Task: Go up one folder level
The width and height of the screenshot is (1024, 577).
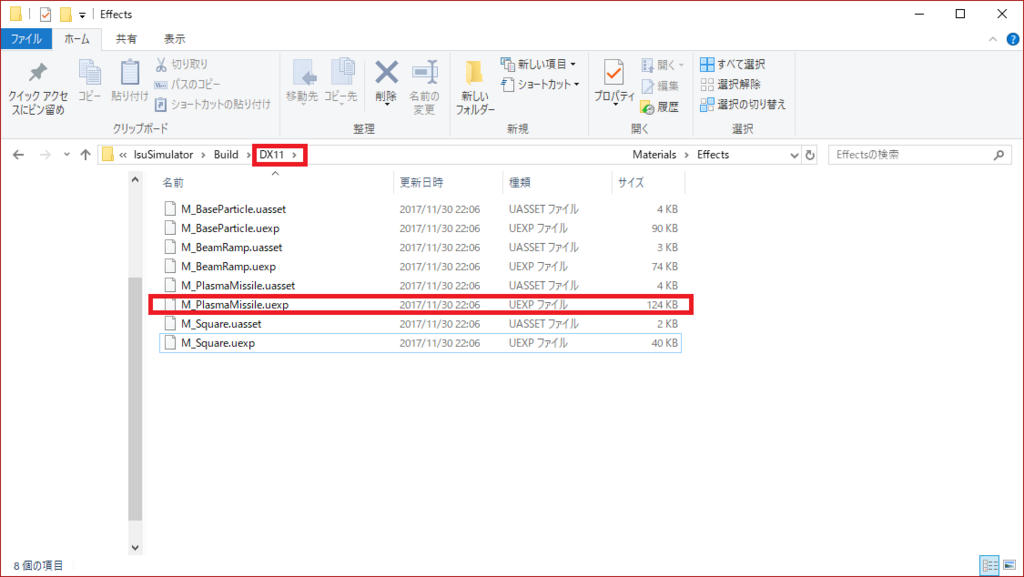Action: click(85, 155)
